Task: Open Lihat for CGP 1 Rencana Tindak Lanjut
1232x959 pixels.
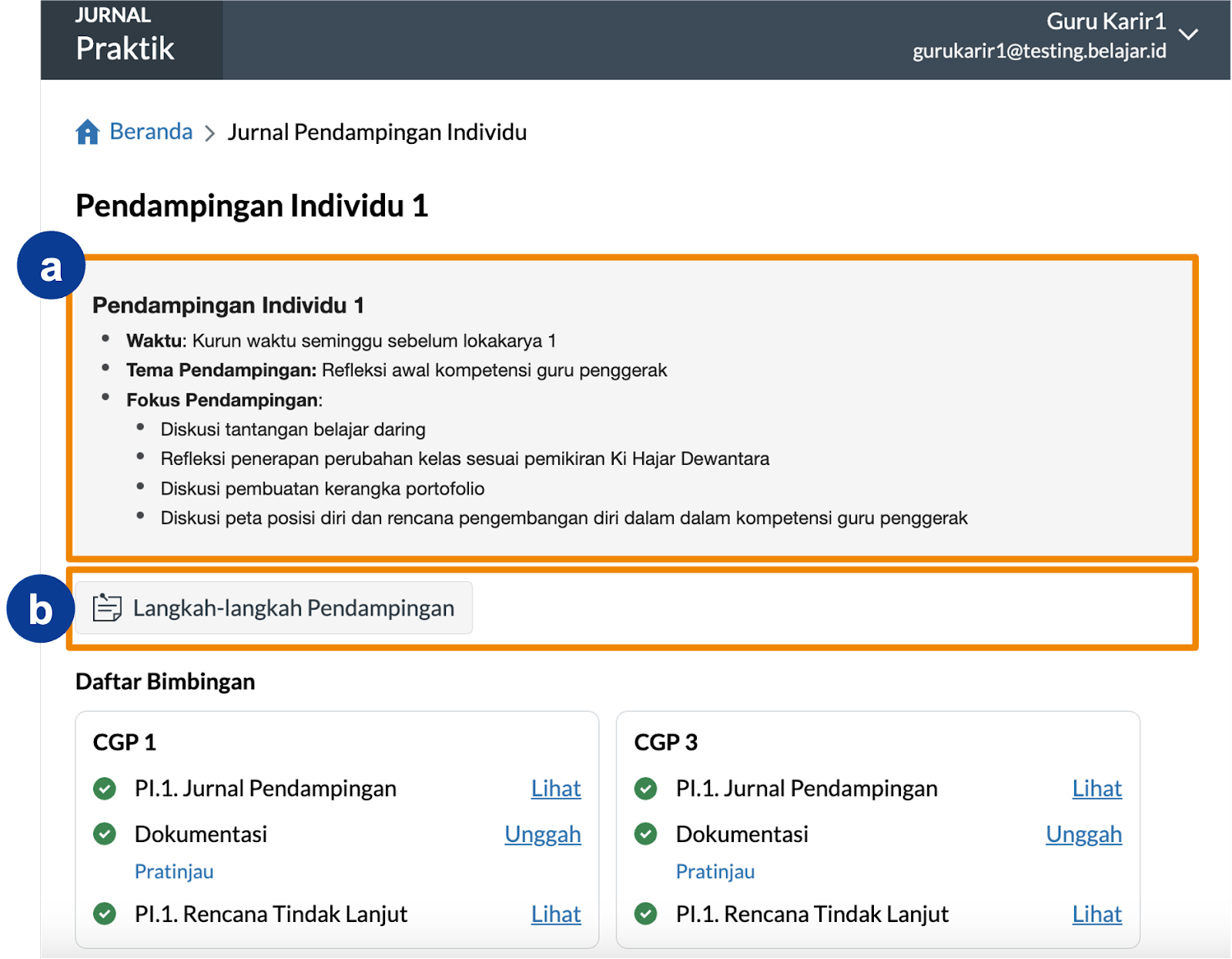Action: coord(556,914)
